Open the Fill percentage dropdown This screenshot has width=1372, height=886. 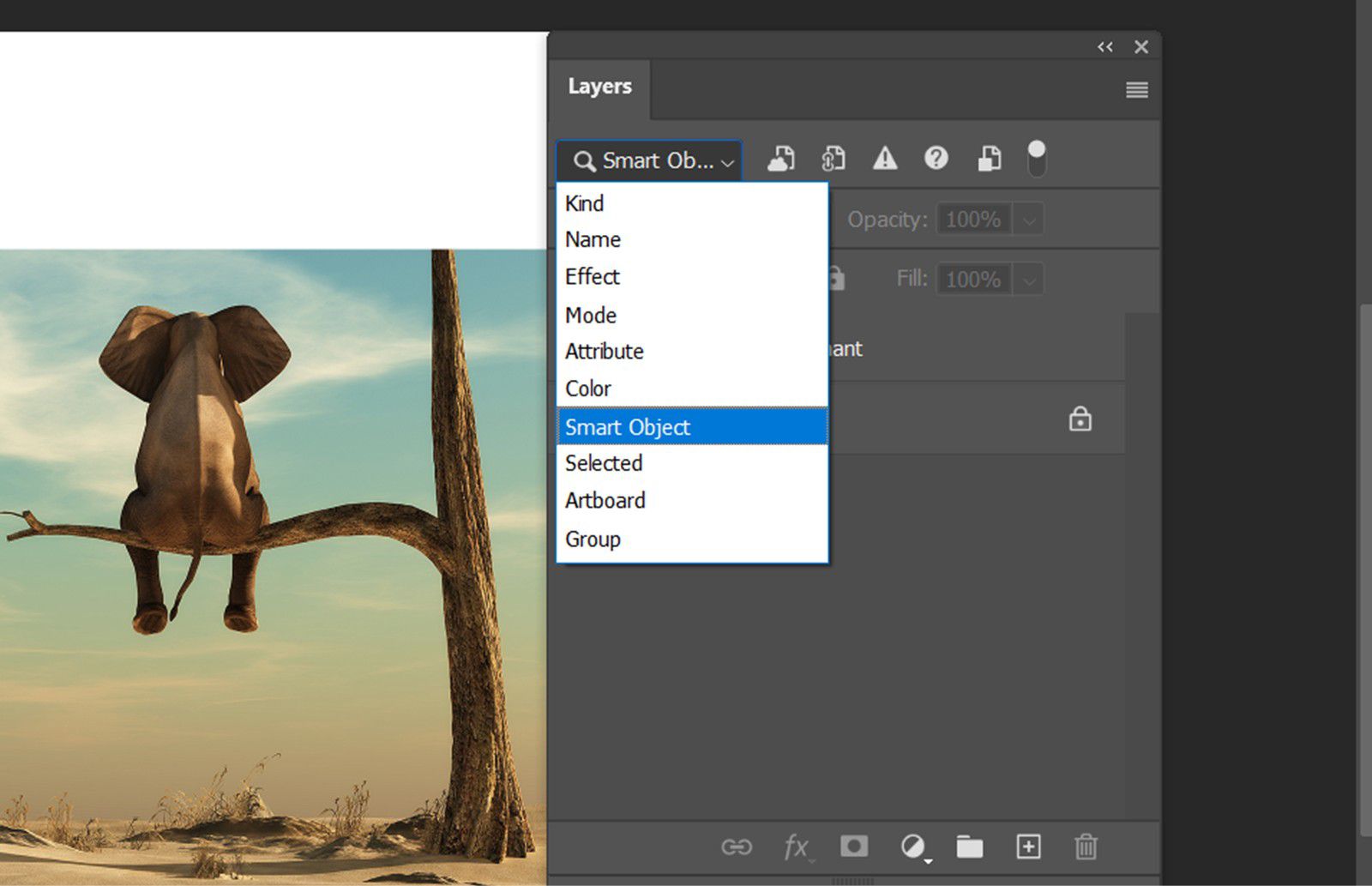point(1028,279)
